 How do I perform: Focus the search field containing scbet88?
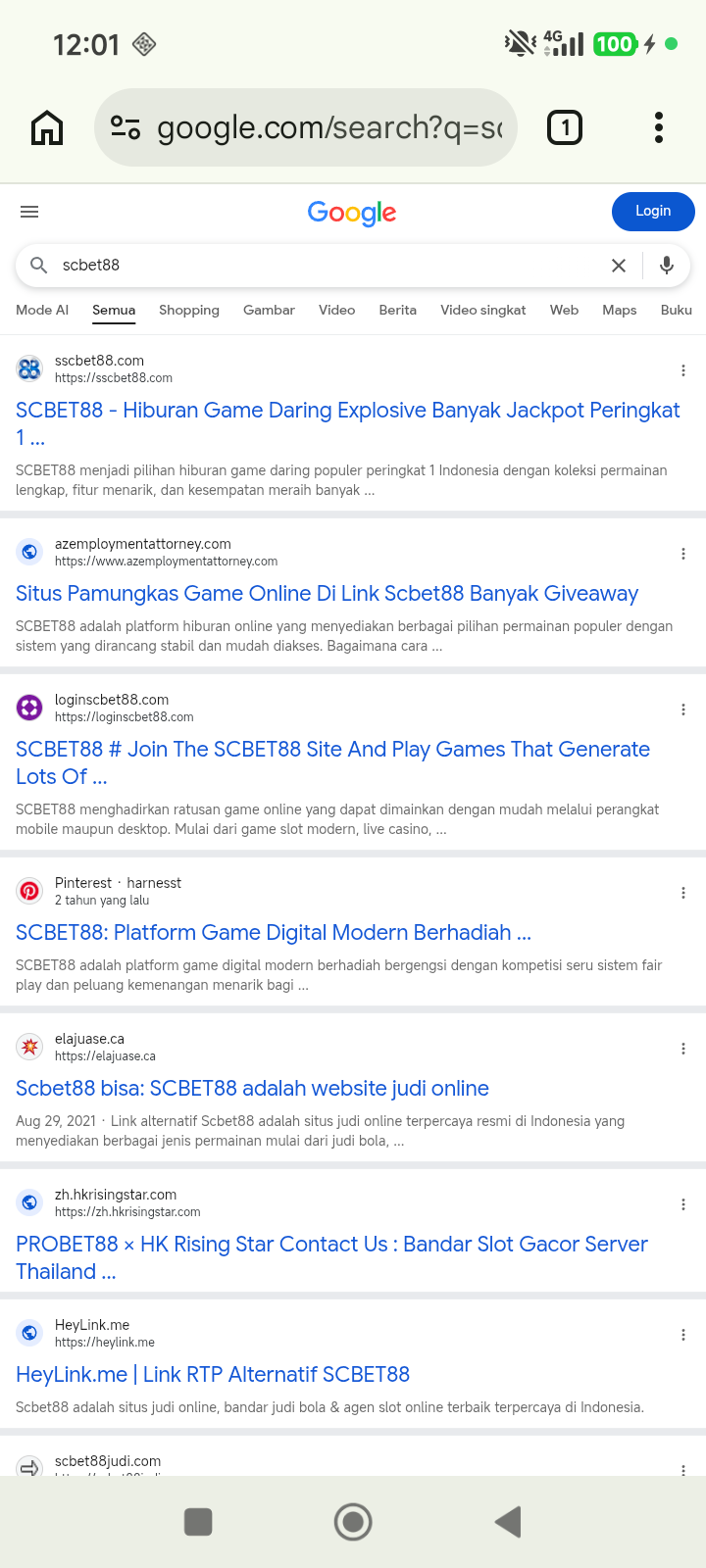tap(324, 266)
